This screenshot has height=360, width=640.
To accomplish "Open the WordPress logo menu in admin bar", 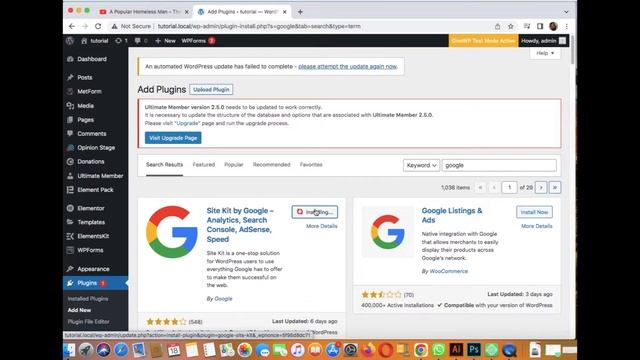I will pyautogui.click(x=70, y=40).
